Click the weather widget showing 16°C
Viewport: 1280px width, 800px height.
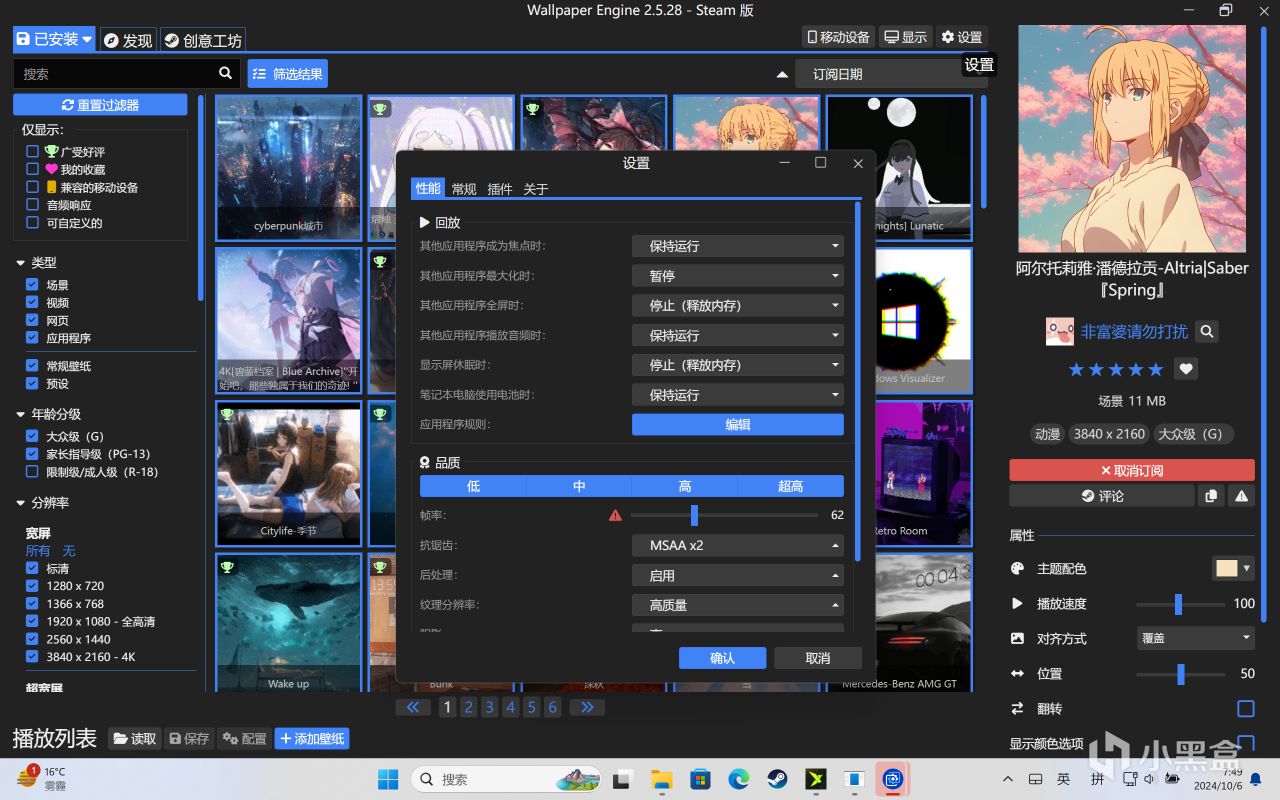click(x=41, y=778)
